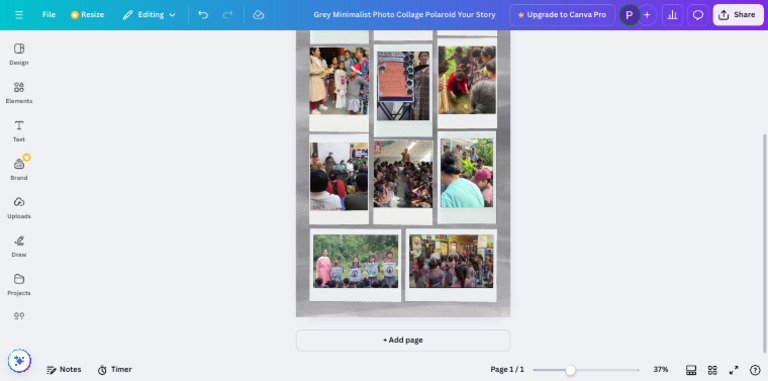The width and height of the screenshot is (768, 381).
Task: Show the analytics bar chart icon
Action: coord(672,15)
